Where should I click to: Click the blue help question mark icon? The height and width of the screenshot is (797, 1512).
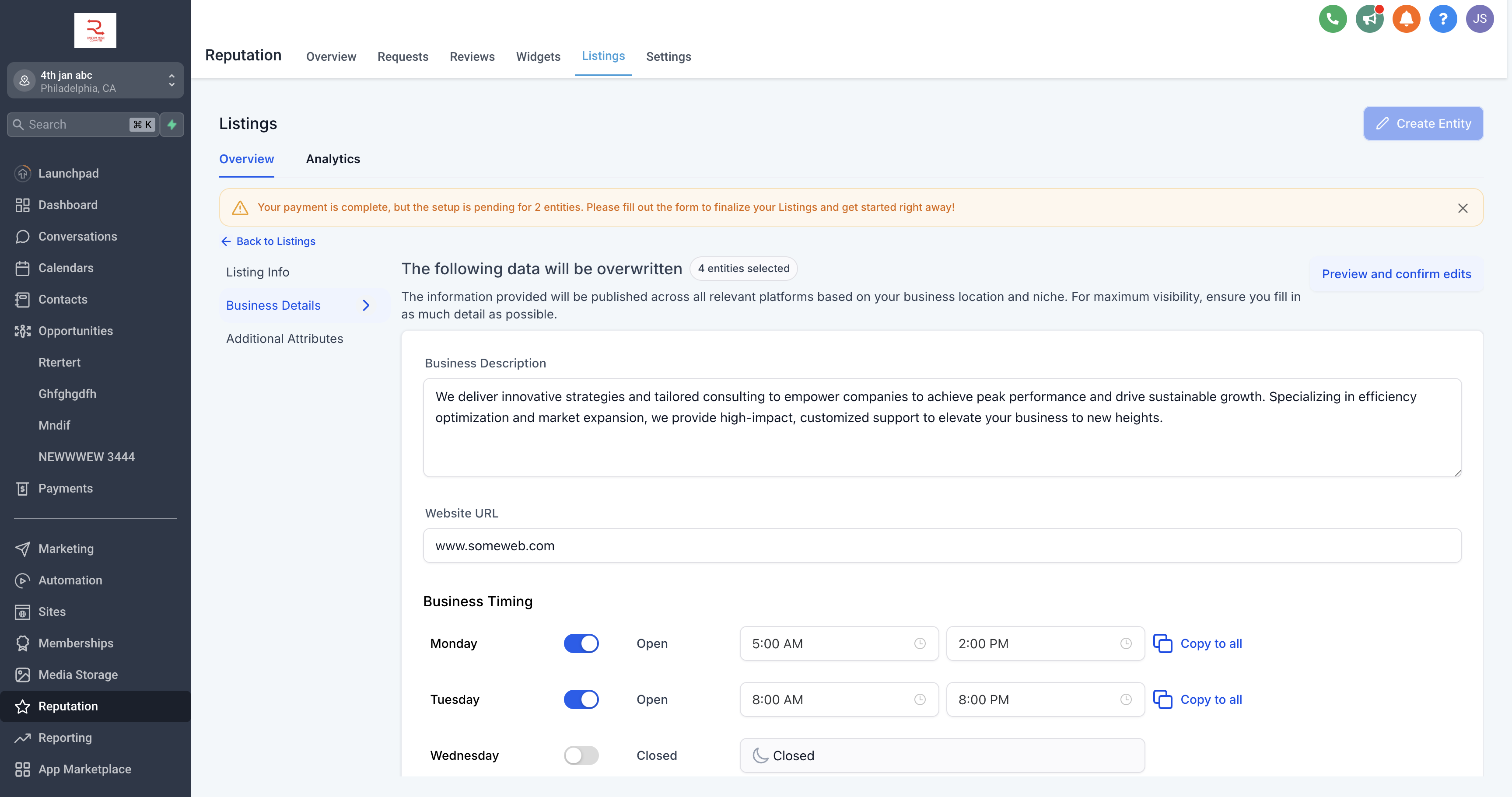[1443, 19]
